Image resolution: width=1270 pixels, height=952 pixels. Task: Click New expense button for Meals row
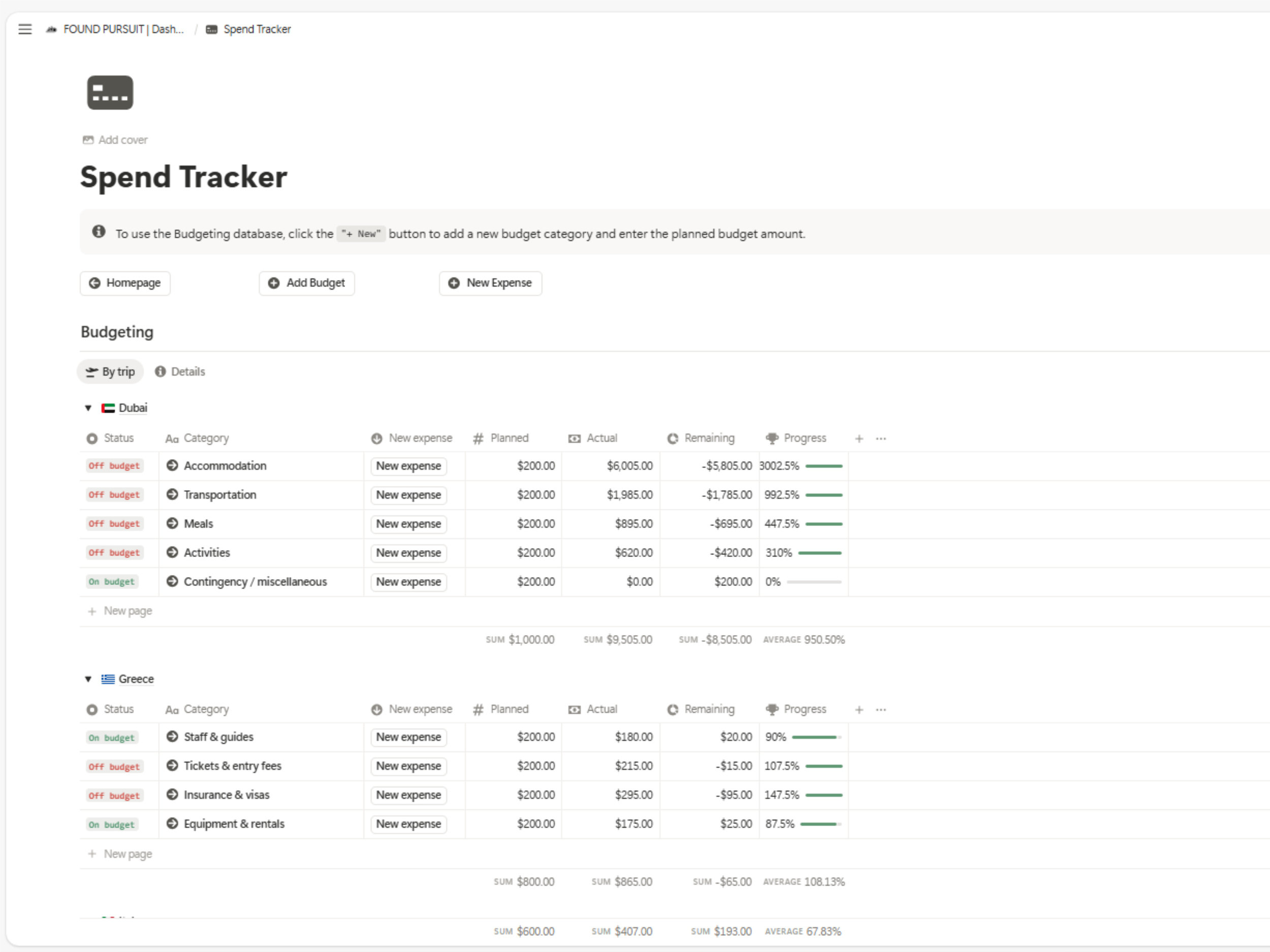click(x=408, y=524)
